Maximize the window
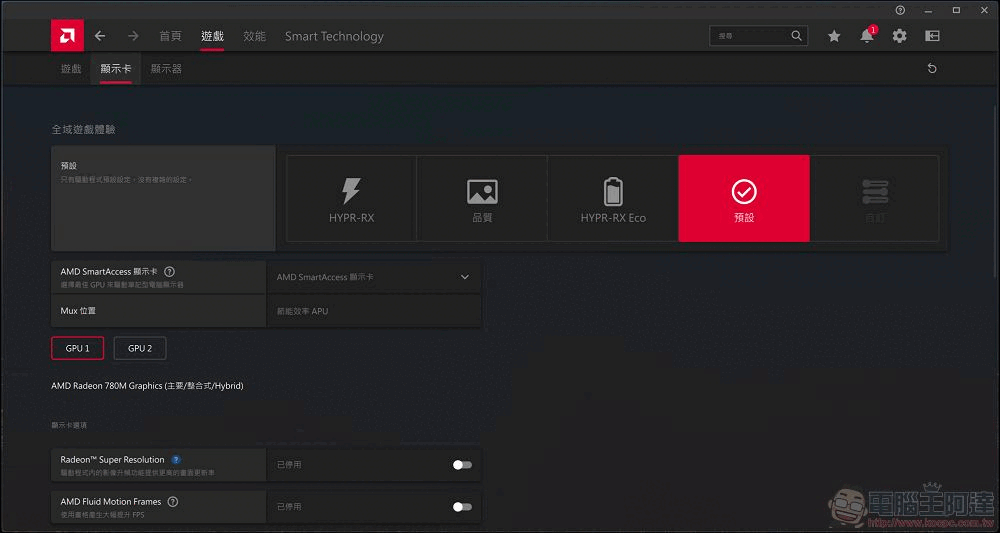Viewport: 1000px width, 533px height. (956, 10)
